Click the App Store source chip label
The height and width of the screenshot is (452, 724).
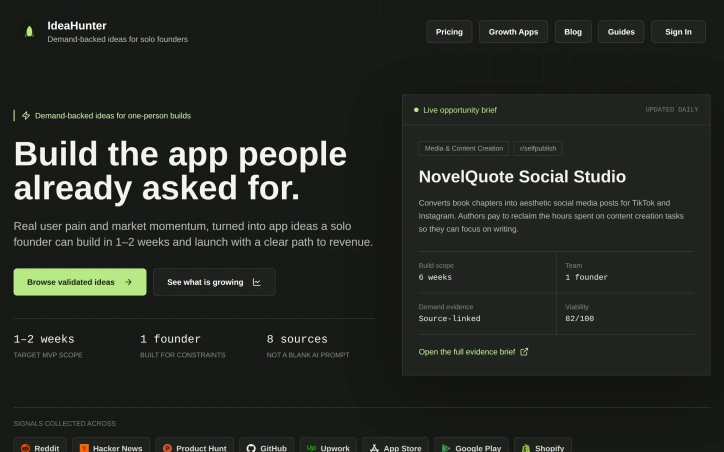403,448
